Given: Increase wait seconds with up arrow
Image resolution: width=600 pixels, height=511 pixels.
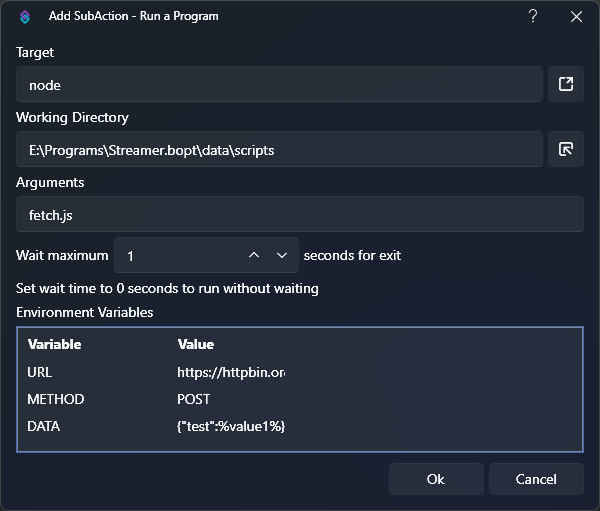Looking at the screenshot, I should (x=254, y=255).
